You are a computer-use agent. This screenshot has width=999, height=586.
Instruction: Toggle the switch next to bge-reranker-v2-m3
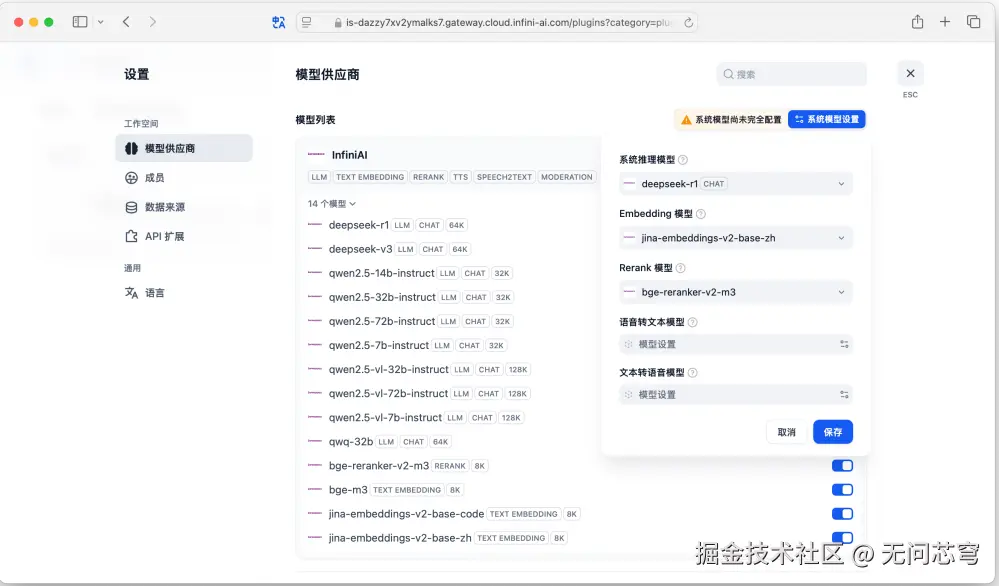pyautogui.click(x=842, y=465)
